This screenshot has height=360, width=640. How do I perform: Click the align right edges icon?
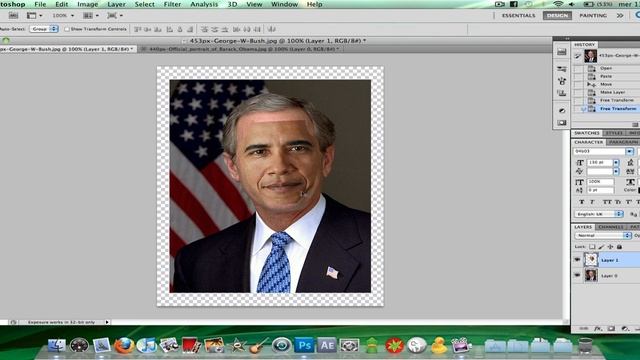point(190,29)
